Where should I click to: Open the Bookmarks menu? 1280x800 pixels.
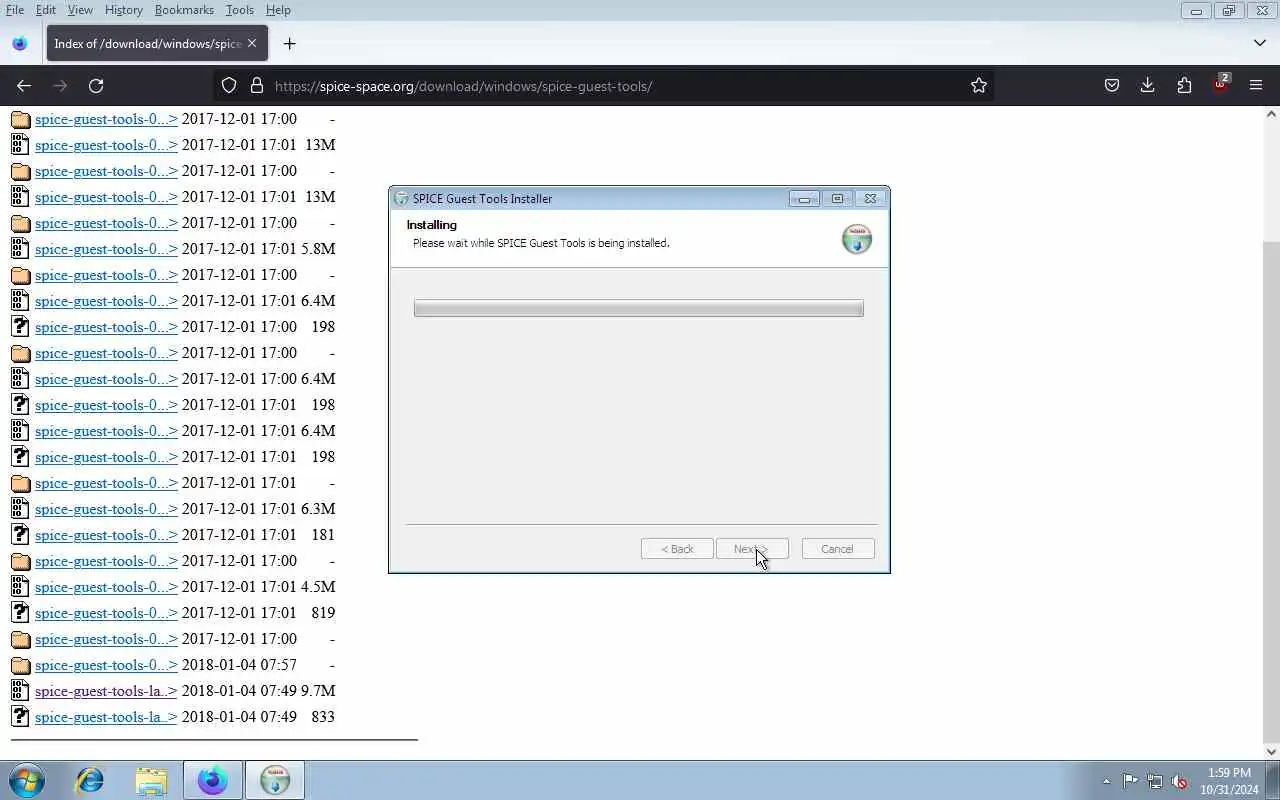coord(184,10)
